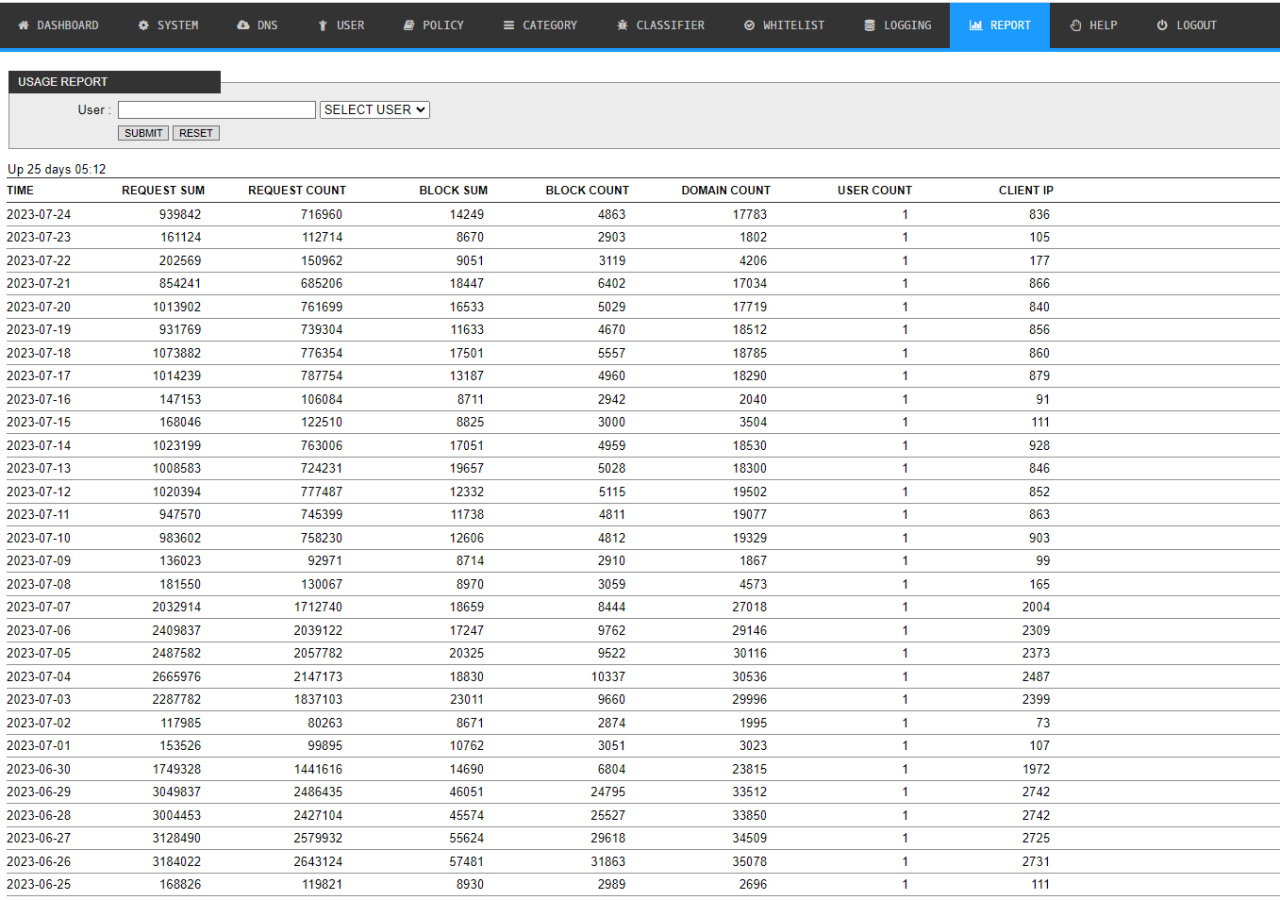The height and width of the screenshot is (900, 1280).
Task: Click the REQUEST SUM column header
Action: coord(163,190)
